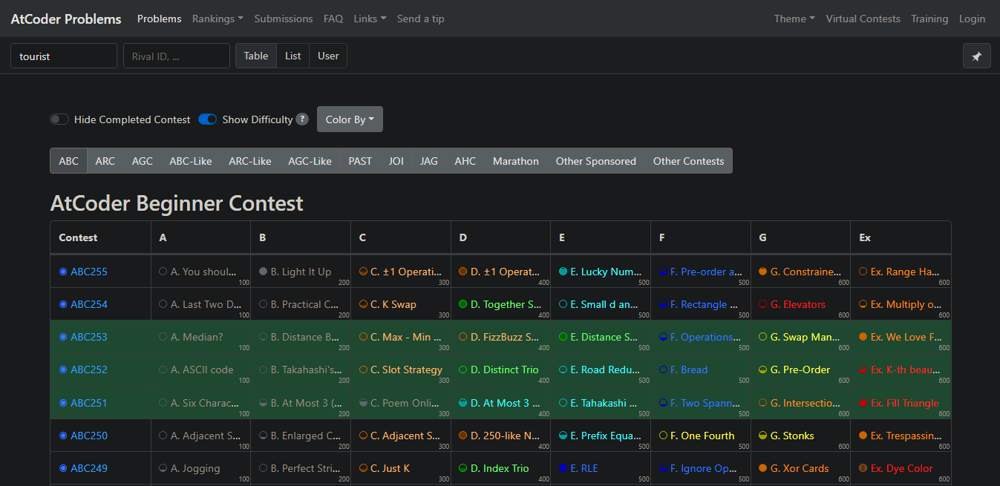Select the Table view button
The width and height of the screenshot is (1000, 486).
(256, 56)
